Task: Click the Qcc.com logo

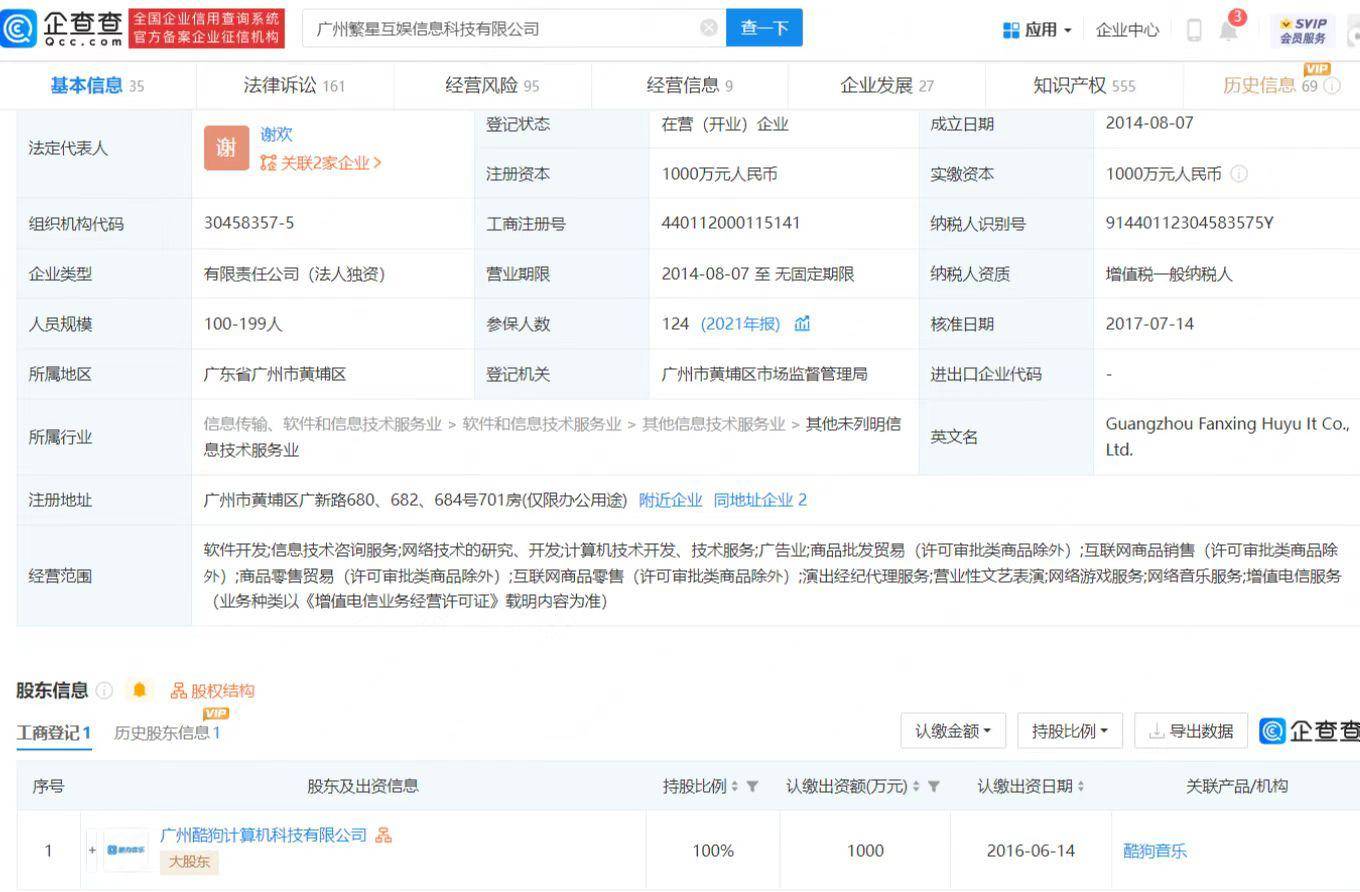Action: pyautogui.click(x=62, y=28)
